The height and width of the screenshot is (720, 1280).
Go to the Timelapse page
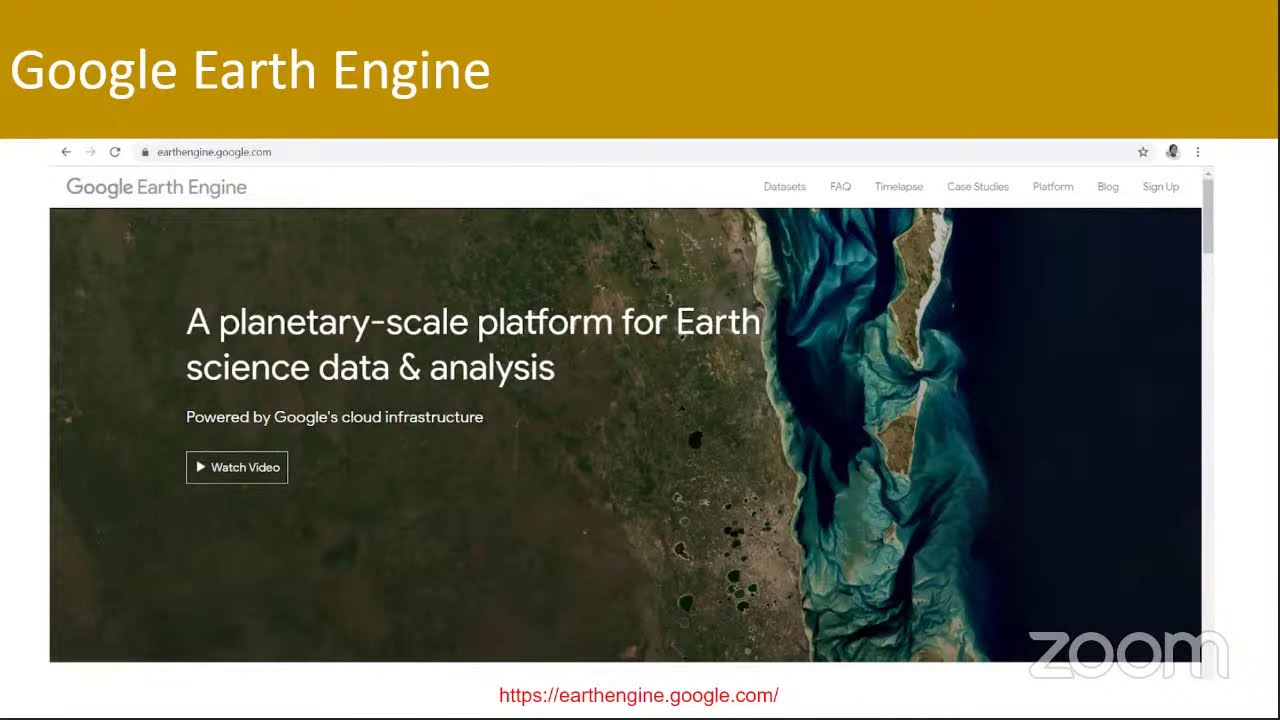899,187
